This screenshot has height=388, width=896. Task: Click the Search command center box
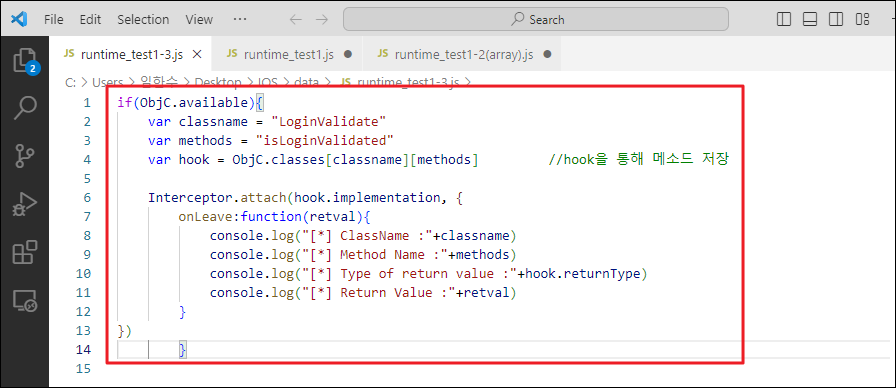(x=535, y=19)
